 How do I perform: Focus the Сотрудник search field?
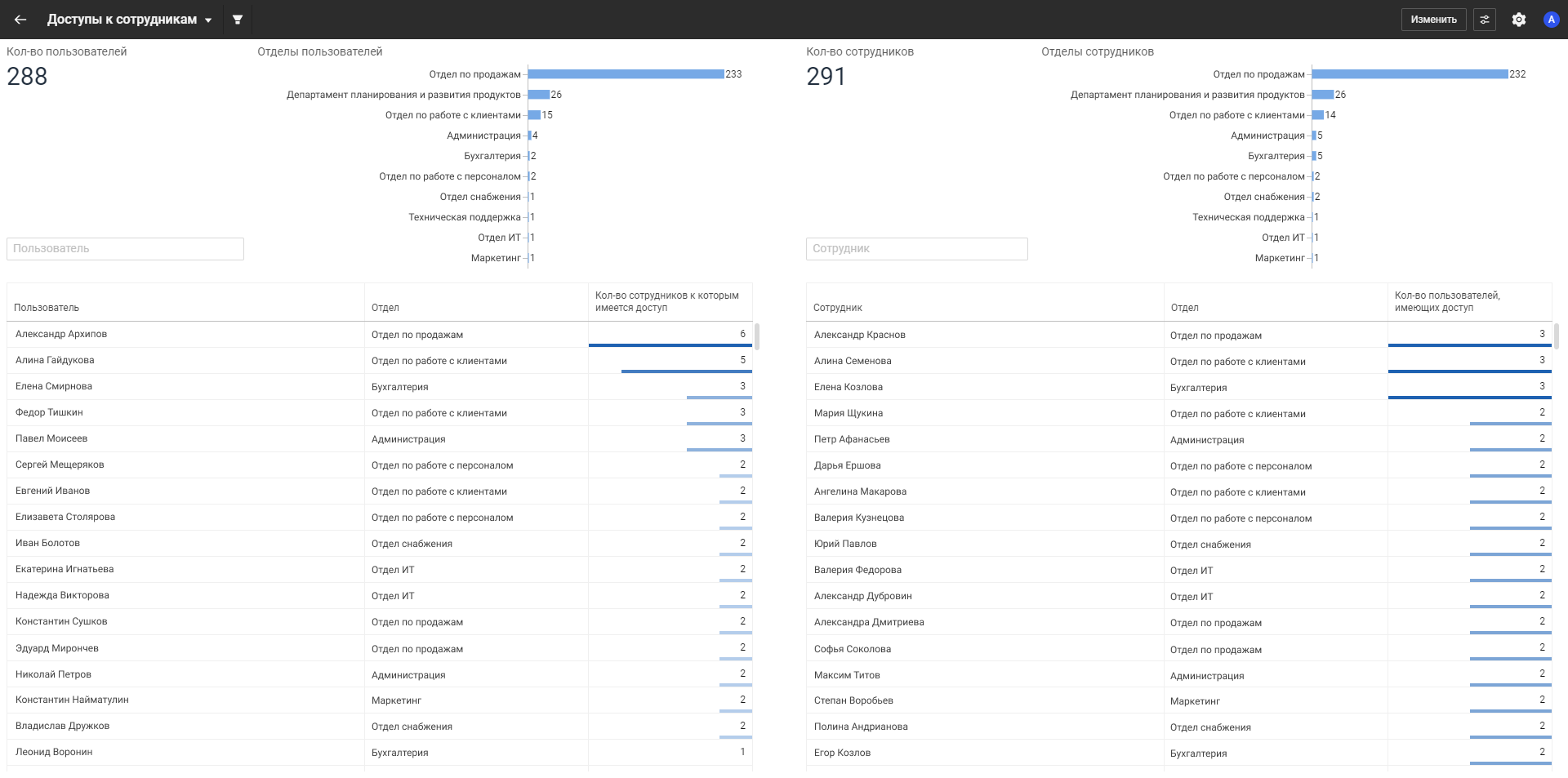click(x=916, y=249)
